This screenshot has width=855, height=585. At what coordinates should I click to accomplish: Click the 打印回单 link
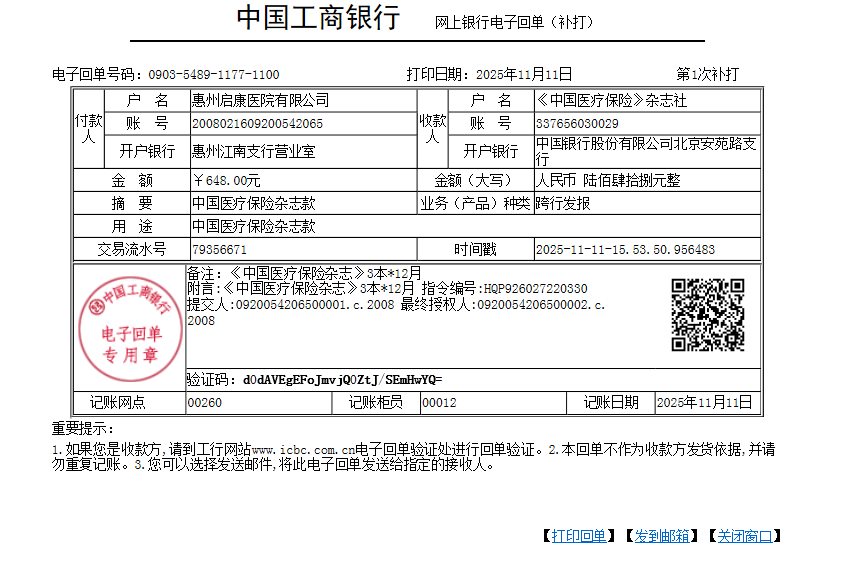click(x=579, y=536)
